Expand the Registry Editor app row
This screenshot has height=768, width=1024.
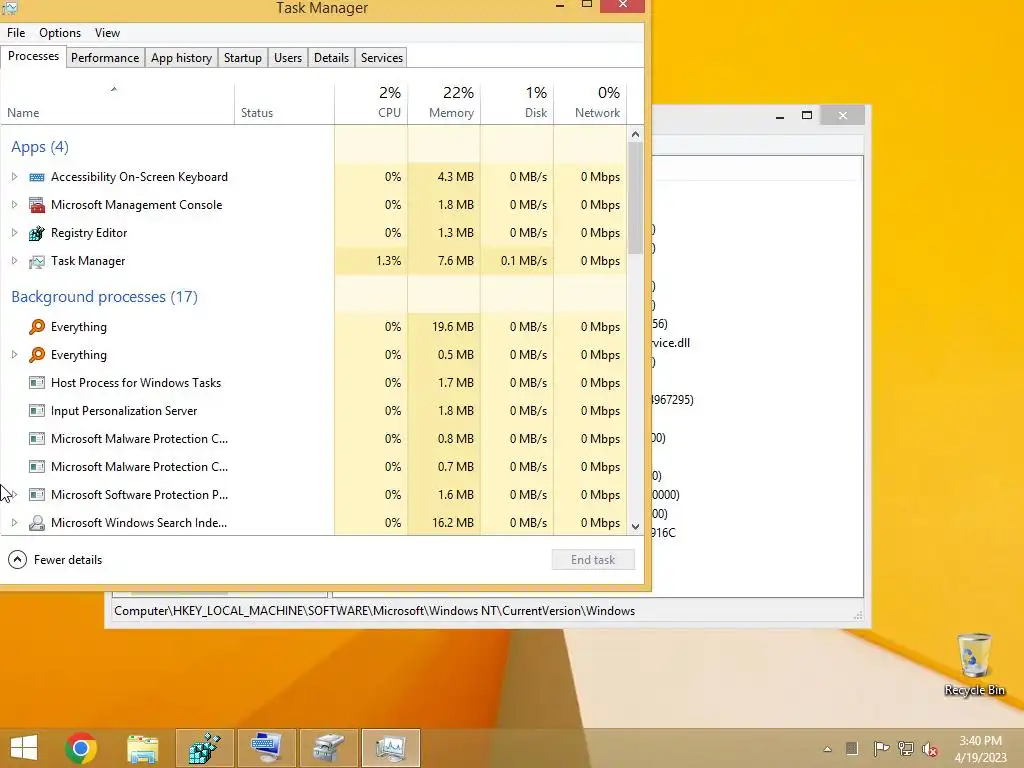pyautogui.click(x=14, y=233)
